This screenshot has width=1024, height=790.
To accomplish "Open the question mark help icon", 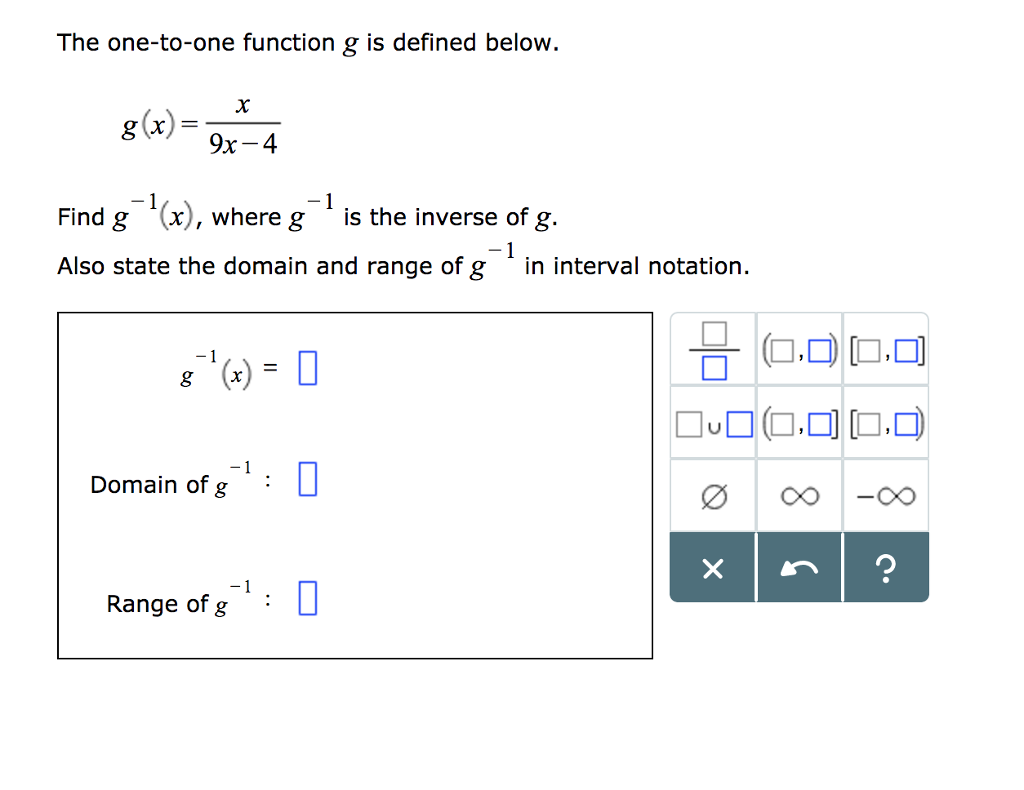I will point(886,567).
